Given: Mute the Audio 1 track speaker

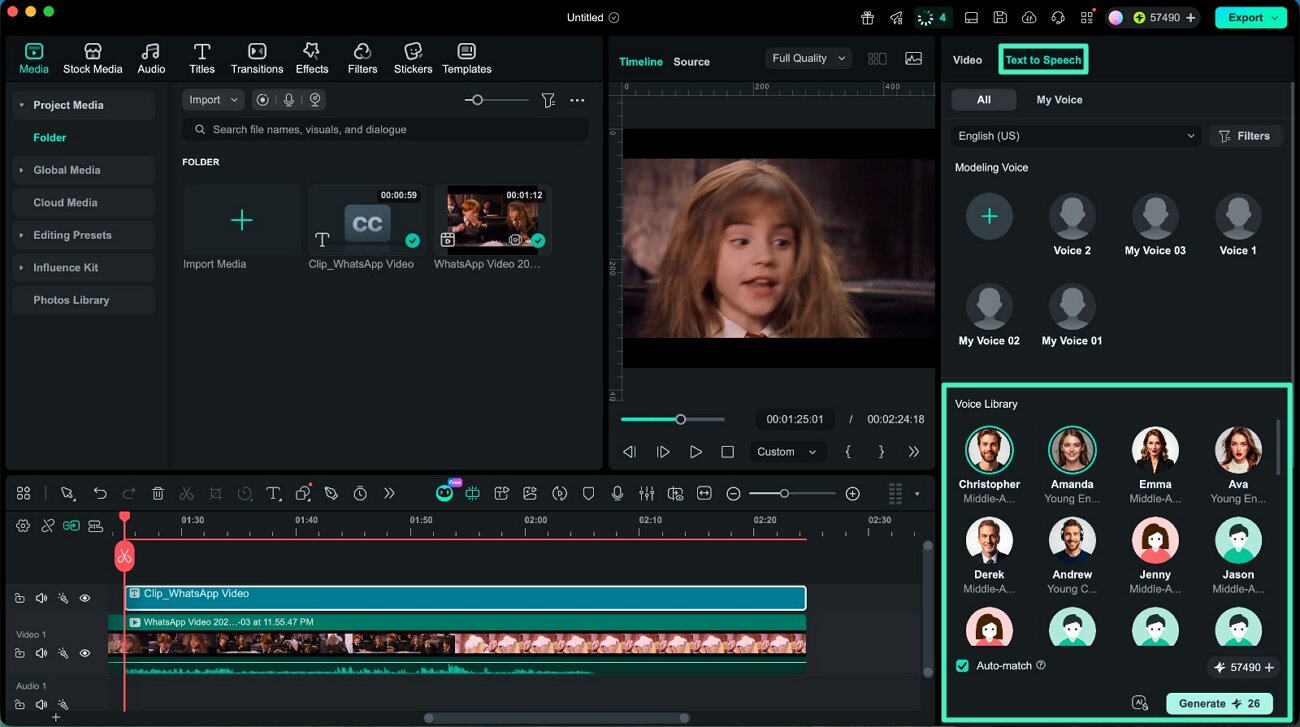Looking at the screenshot, I should (x=41, y=705).
